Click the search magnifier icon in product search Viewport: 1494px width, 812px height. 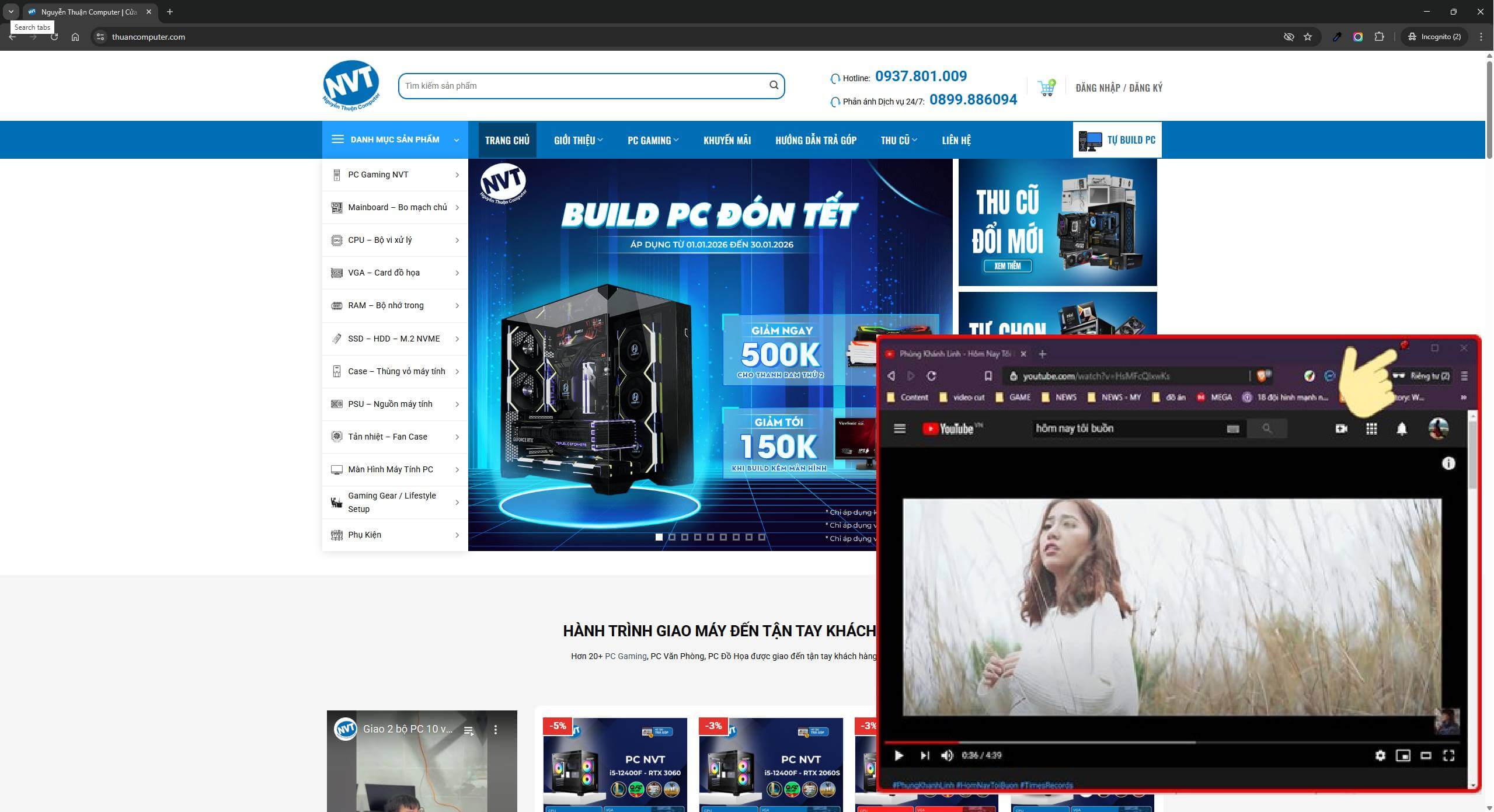tap(774, 85)
